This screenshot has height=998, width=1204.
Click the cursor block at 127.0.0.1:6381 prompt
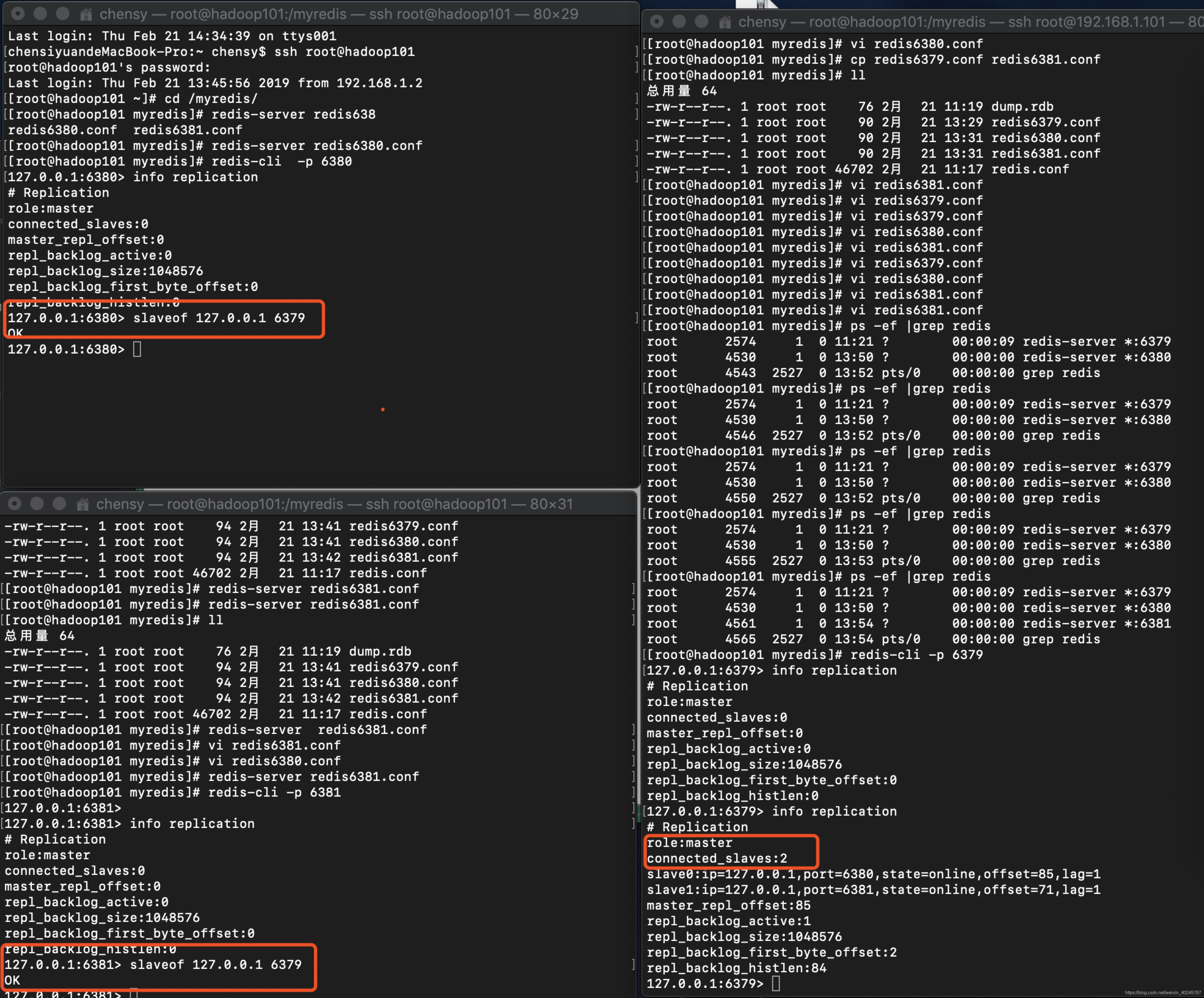pyautogui.click(x=134, y=994)
